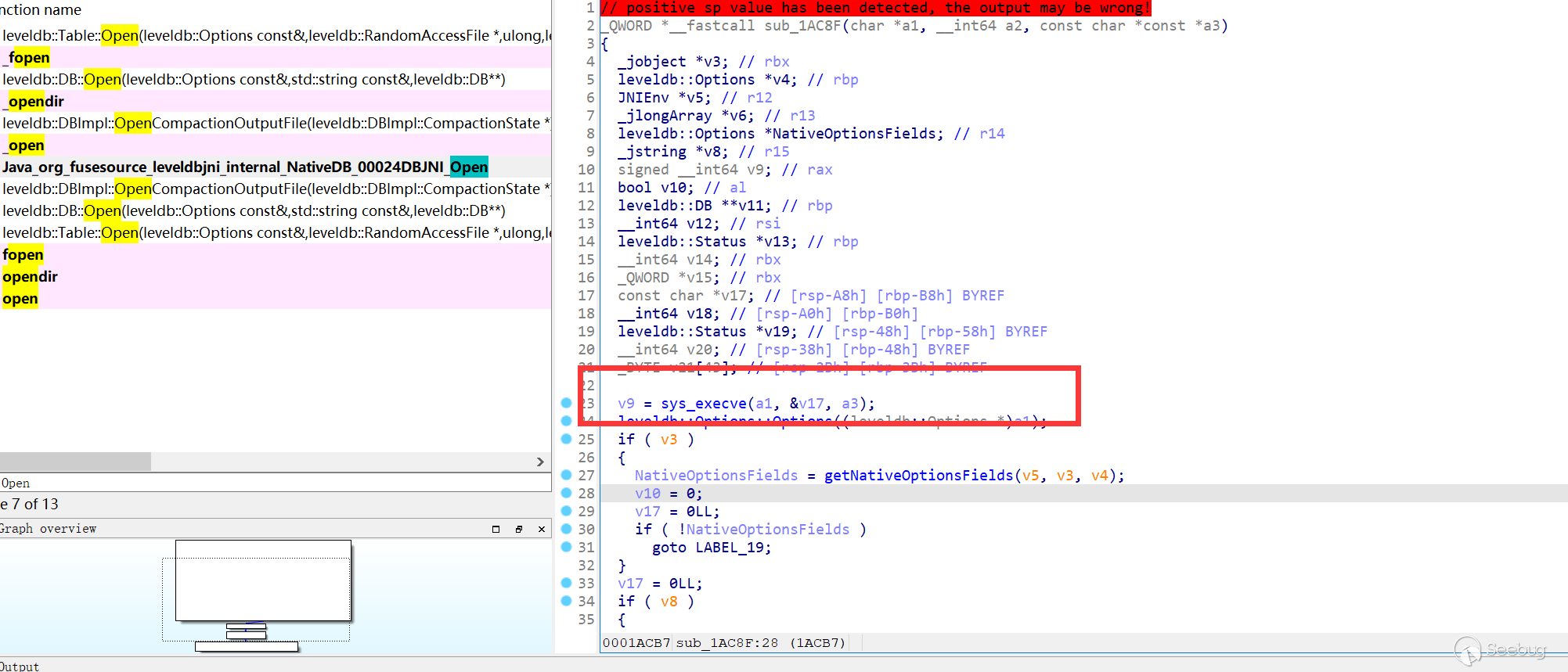Click the 'signed __int64 v9' declaration

(x=694, y=170)
